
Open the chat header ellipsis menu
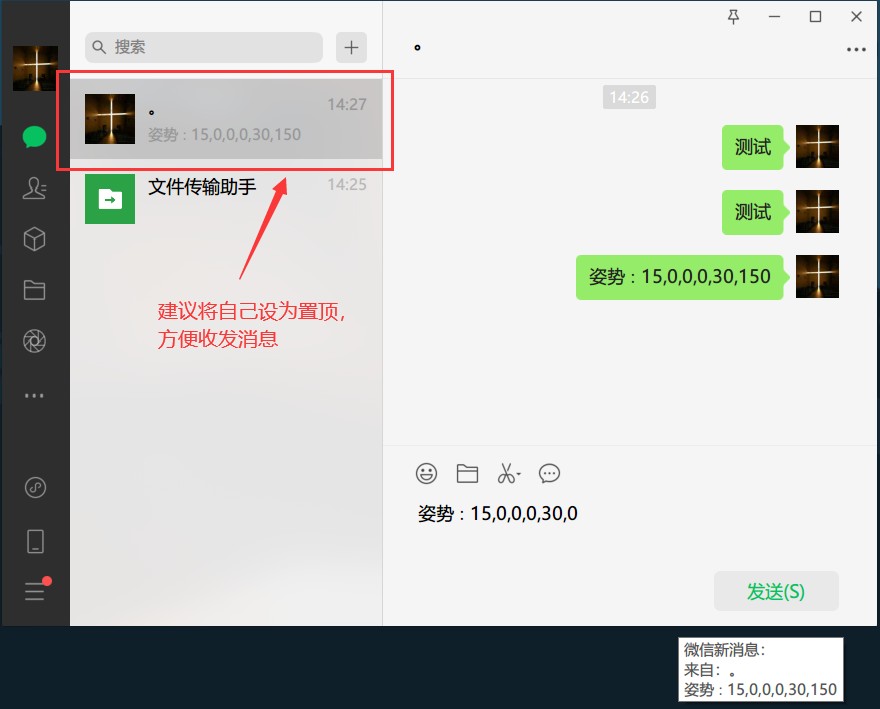click(x=856, y=48)
